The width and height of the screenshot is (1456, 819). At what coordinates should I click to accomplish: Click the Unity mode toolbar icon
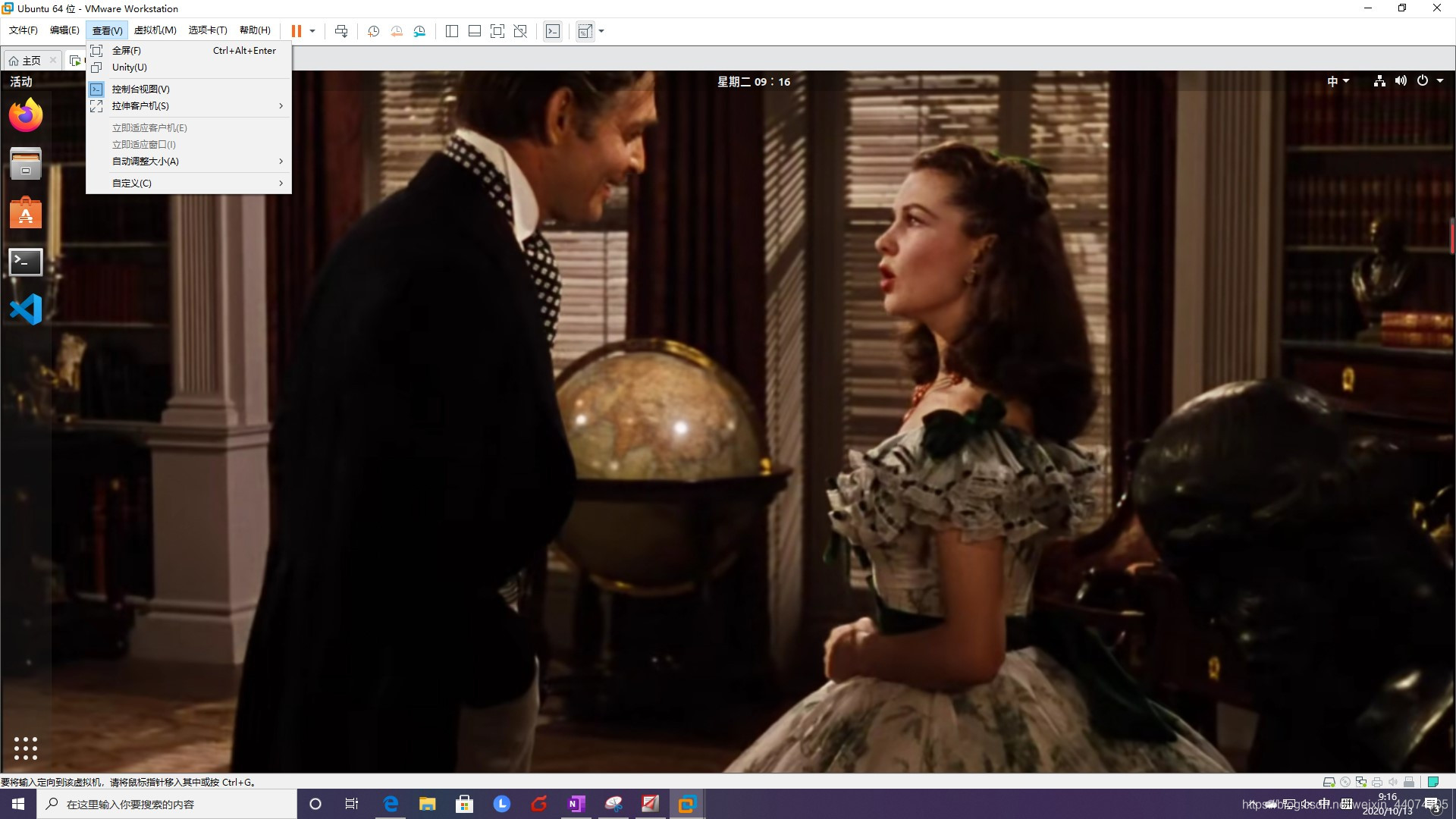pyautogui.click(x=520, y=31)
